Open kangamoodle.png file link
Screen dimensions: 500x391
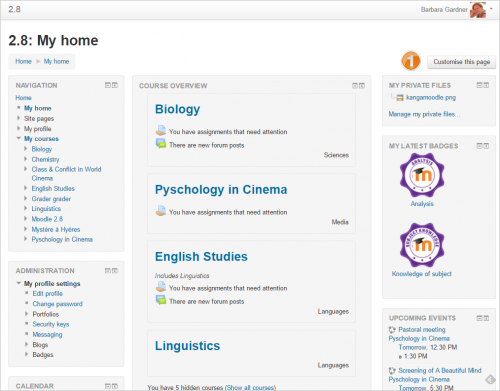pos(431,97)
